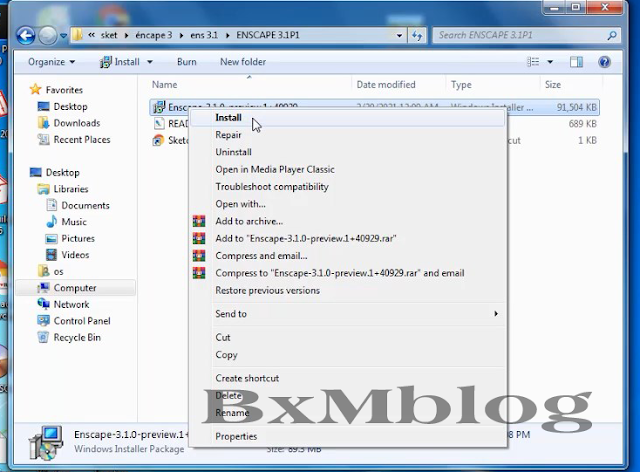Choose Create shortcut from context menu

click(x=247, y=378)
